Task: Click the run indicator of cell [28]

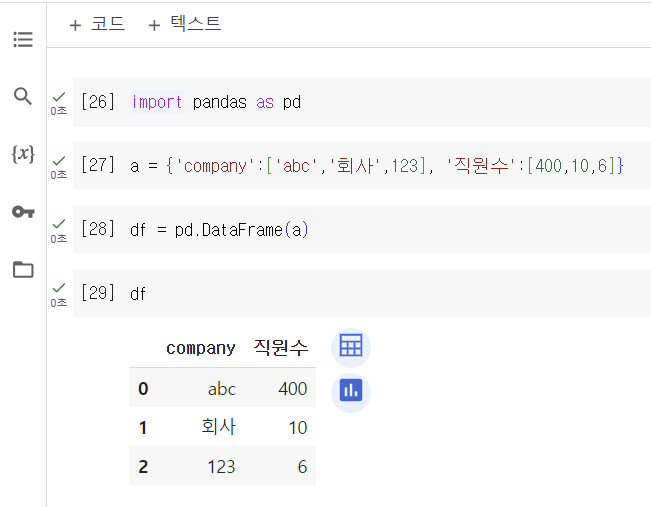Action: (59, 230)
